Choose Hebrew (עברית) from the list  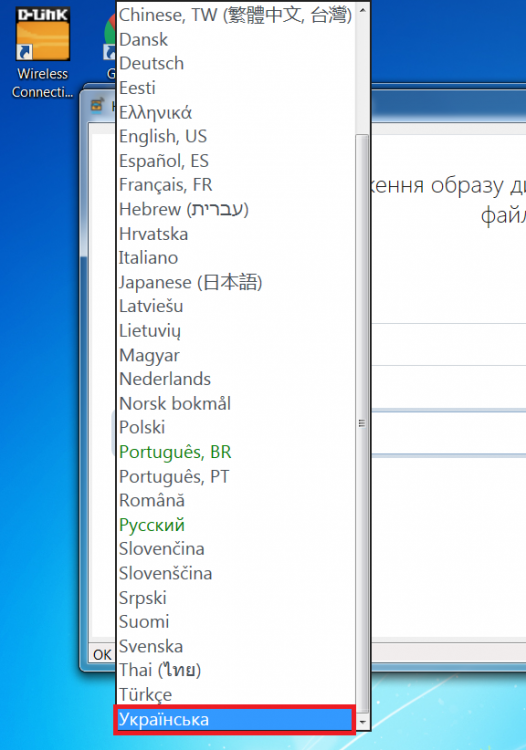(x=236, y=209)
